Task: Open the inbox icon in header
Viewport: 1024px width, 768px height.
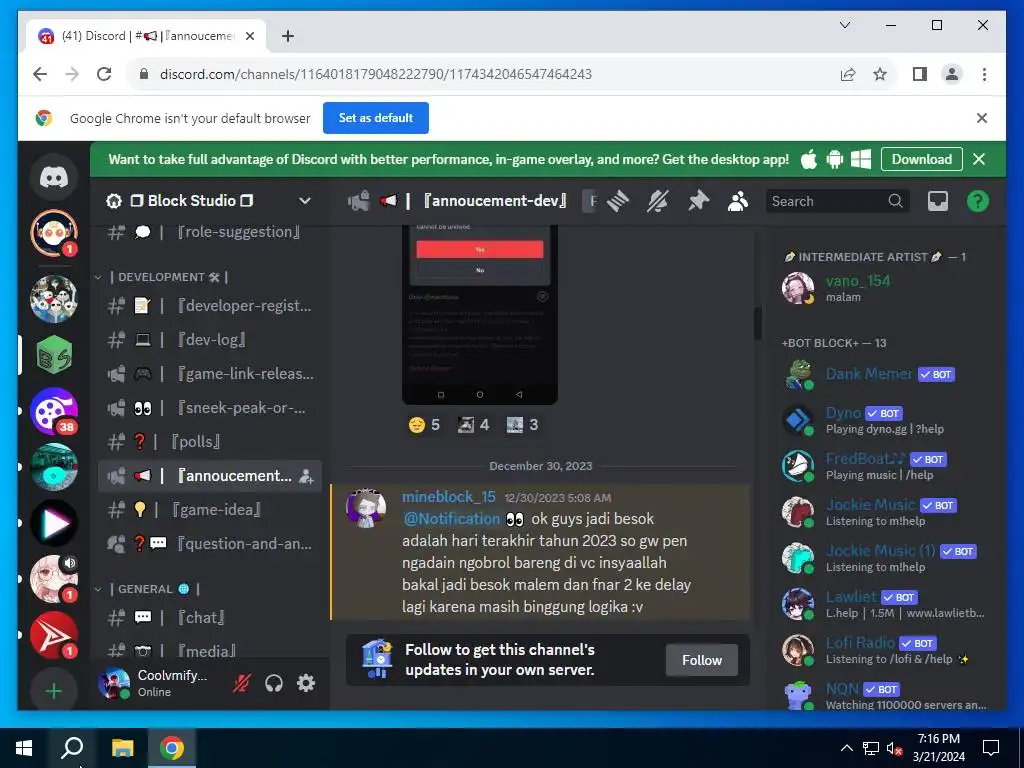Action: click(x=938, y=201)
